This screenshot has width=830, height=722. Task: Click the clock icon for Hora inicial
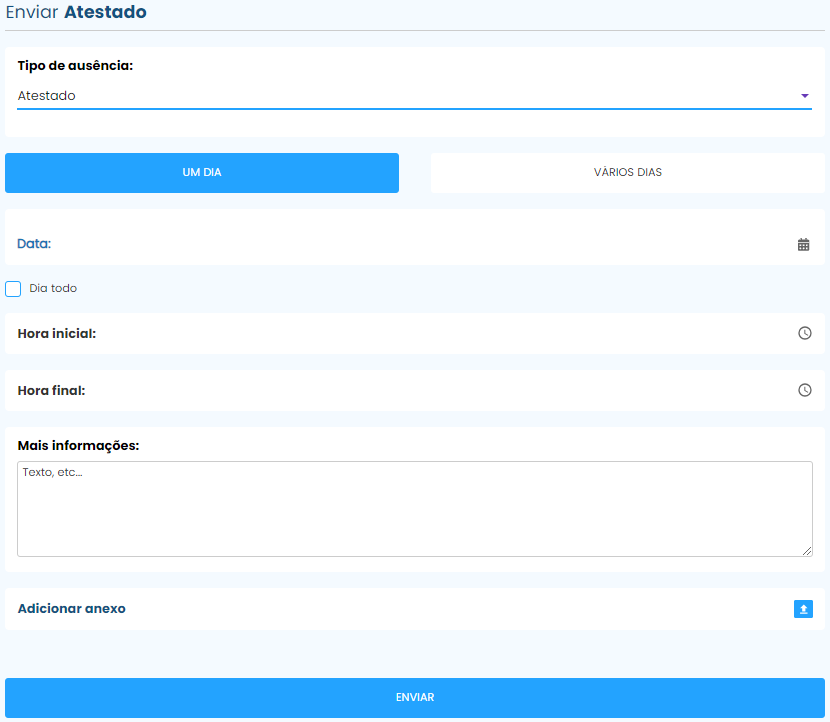pos(804,333)
